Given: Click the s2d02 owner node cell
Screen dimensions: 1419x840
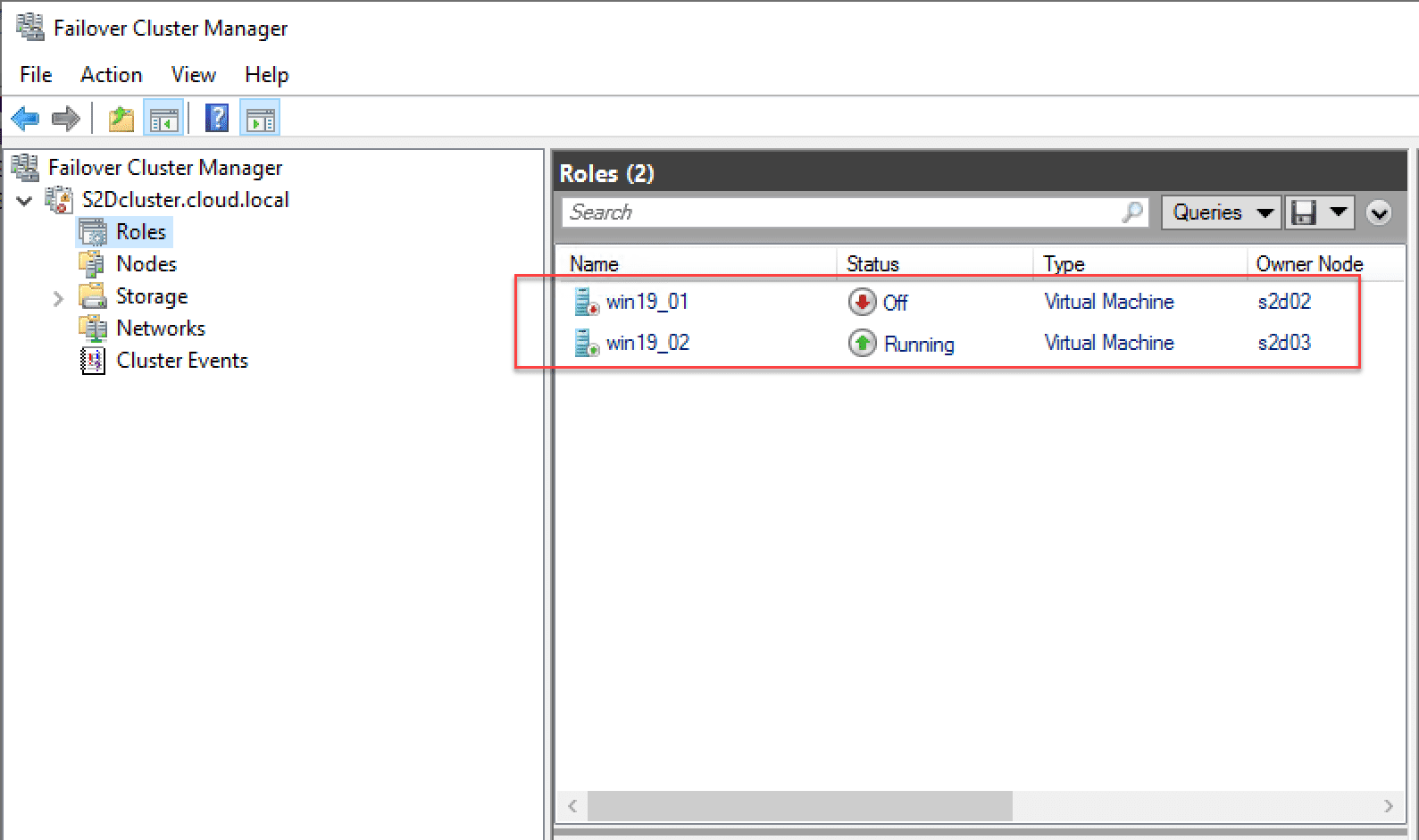Looking at the screenshot, I should 1284,302.
